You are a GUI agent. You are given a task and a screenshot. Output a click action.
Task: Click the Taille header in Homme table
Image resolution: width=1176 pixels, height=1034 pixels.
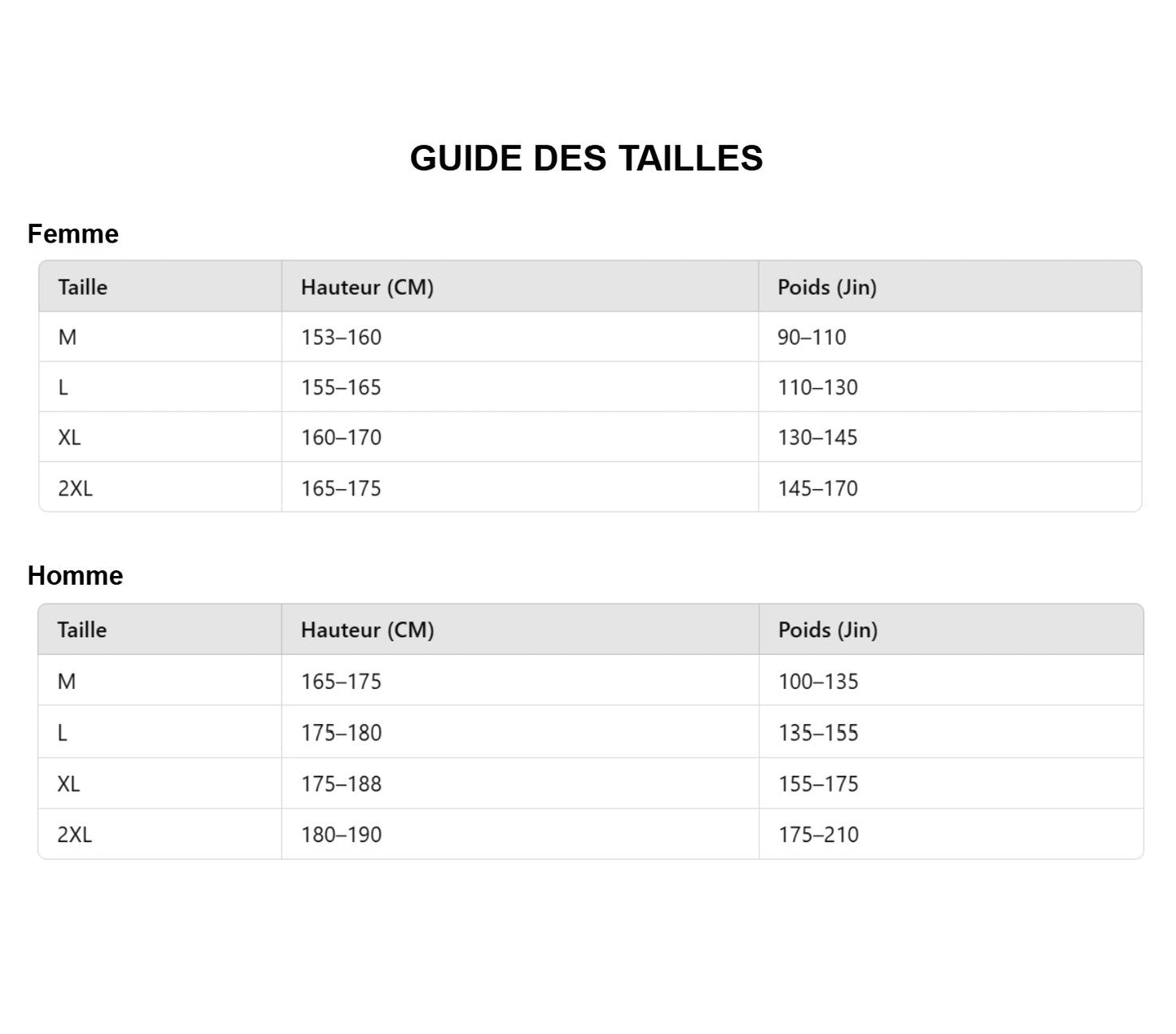(82, 630)
